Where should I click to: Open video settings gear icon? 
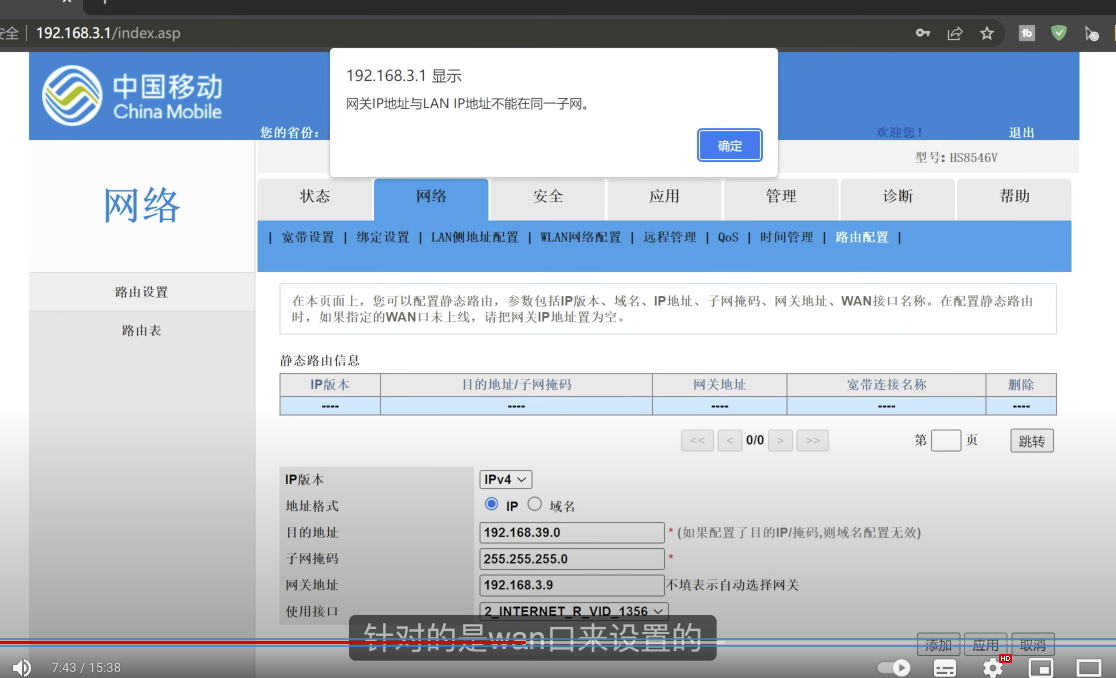pyautogui.click(x=992, y=667)
